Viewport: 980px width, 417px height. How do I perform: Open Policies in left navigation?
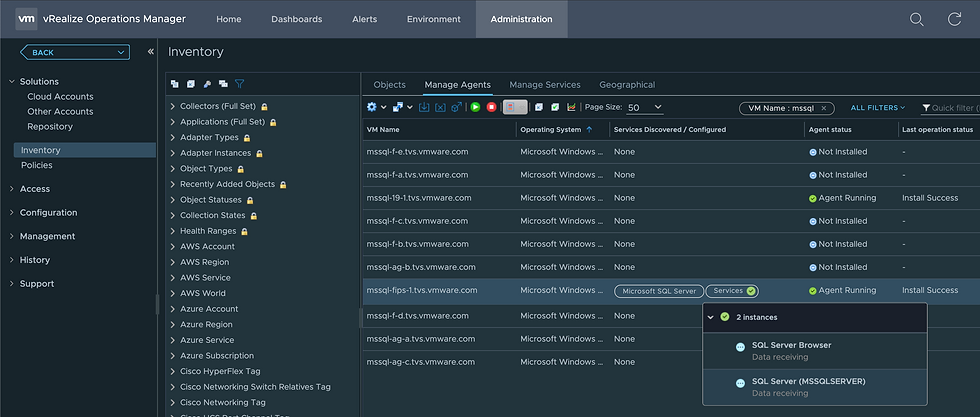point(37,166)
